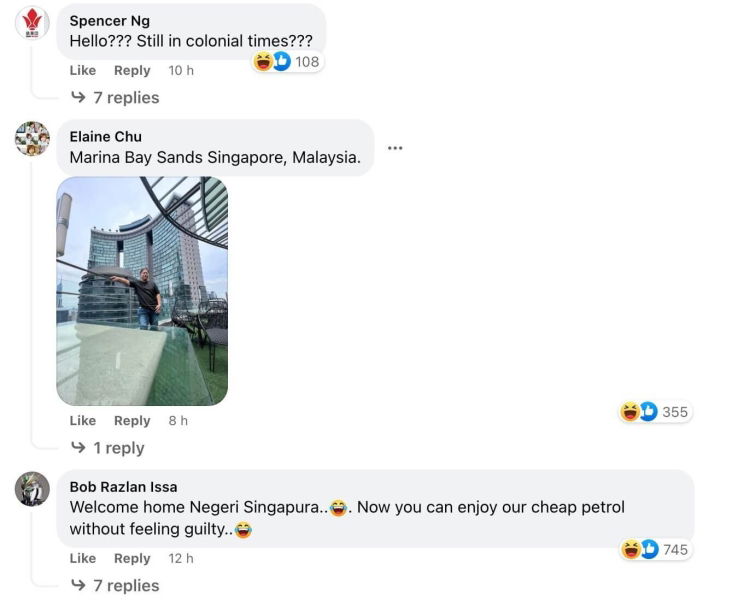738x600 pixels.
Task: Open the 10 h timestamp on Spencer's comment
Action: coord(181,71)
